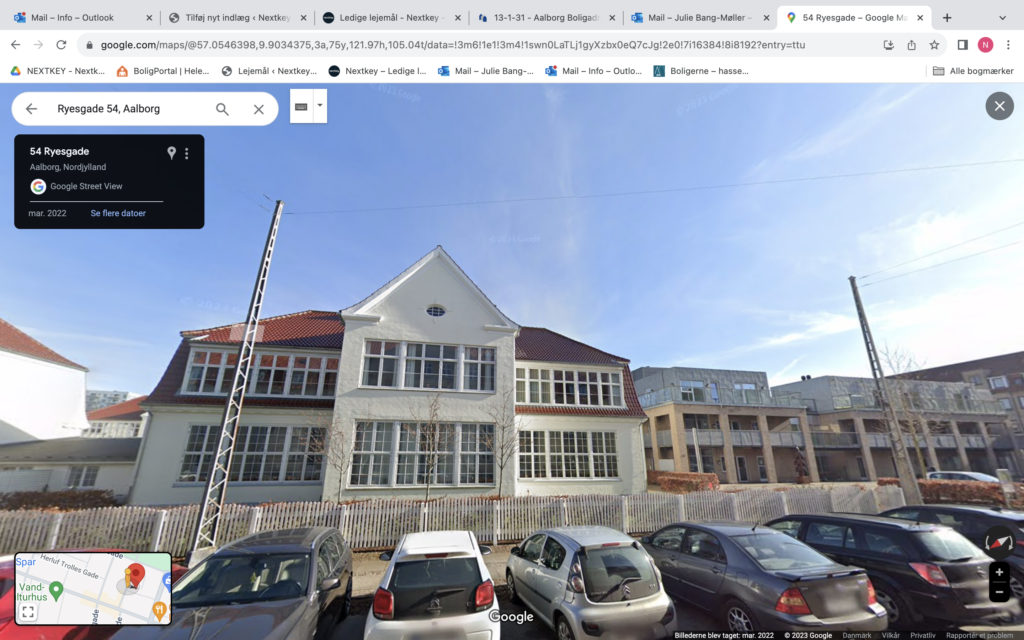Click the location pin icon on the info card
This screenshot has height=640, width=1024.
[x=171, y=153]
